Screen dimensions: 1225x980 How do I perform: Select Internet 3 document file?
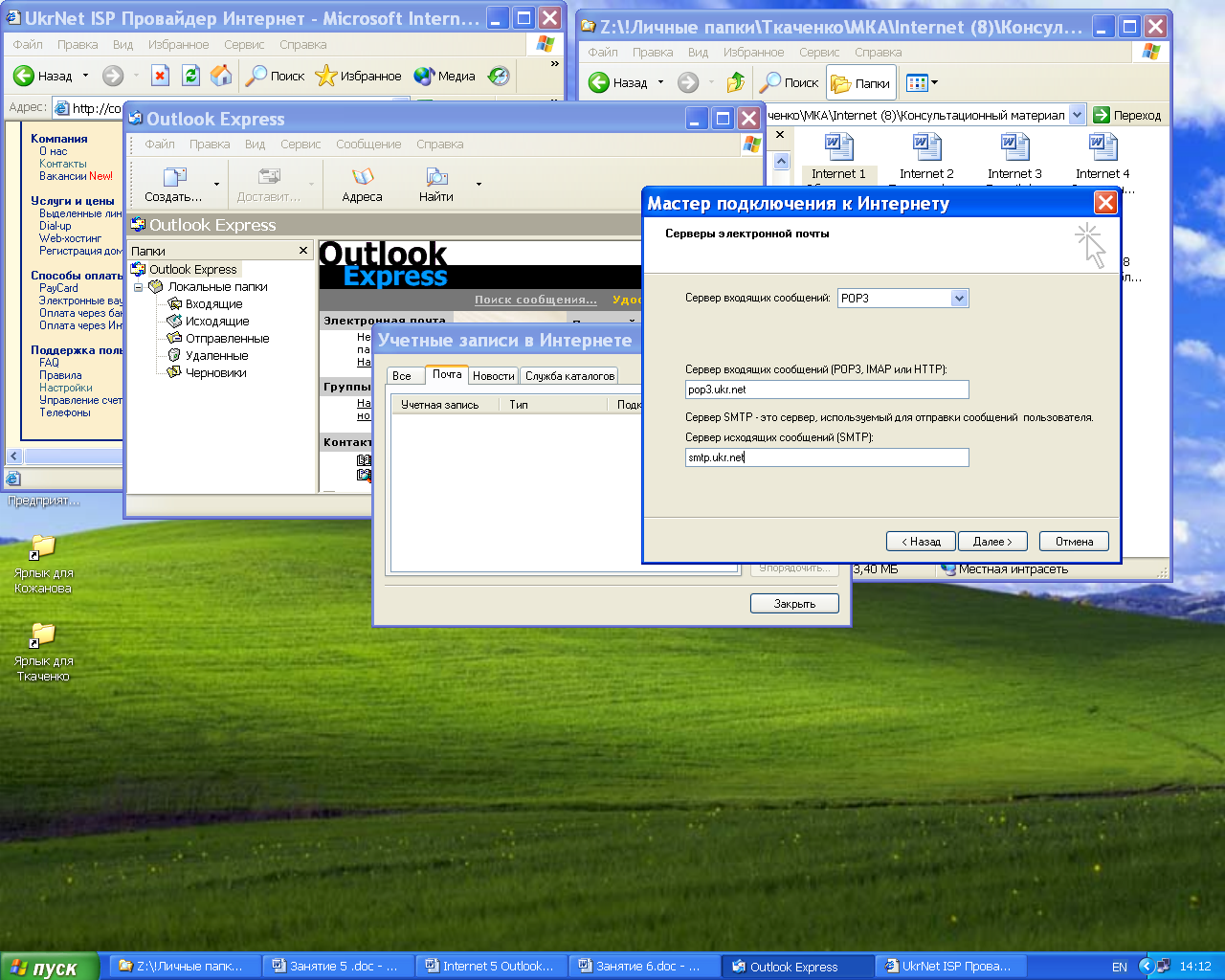(1014, 156)
